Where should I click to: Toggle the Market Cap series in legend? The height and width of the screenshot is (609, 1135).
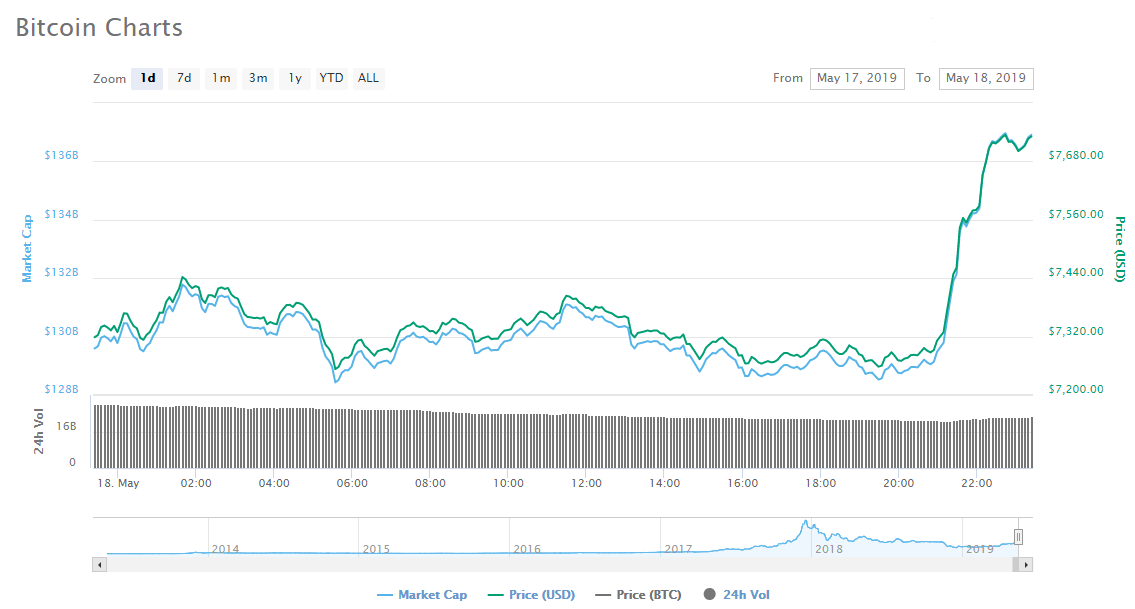(x=422, y=594)
